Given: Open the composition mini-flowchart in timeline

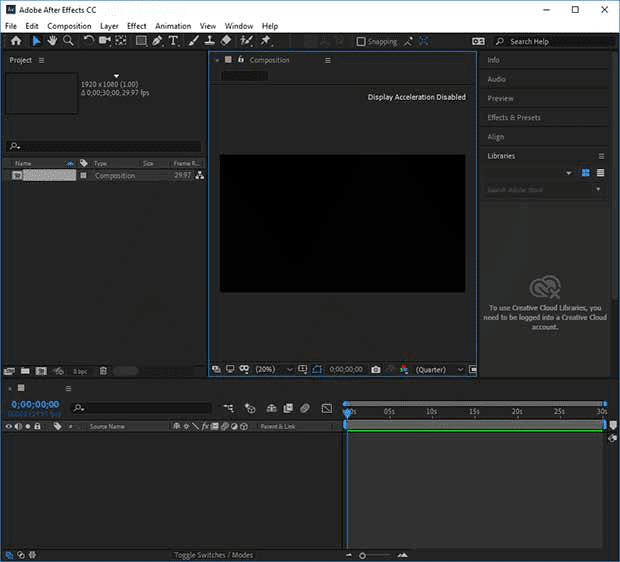Looking at the screenshot, I should (229, 408).
